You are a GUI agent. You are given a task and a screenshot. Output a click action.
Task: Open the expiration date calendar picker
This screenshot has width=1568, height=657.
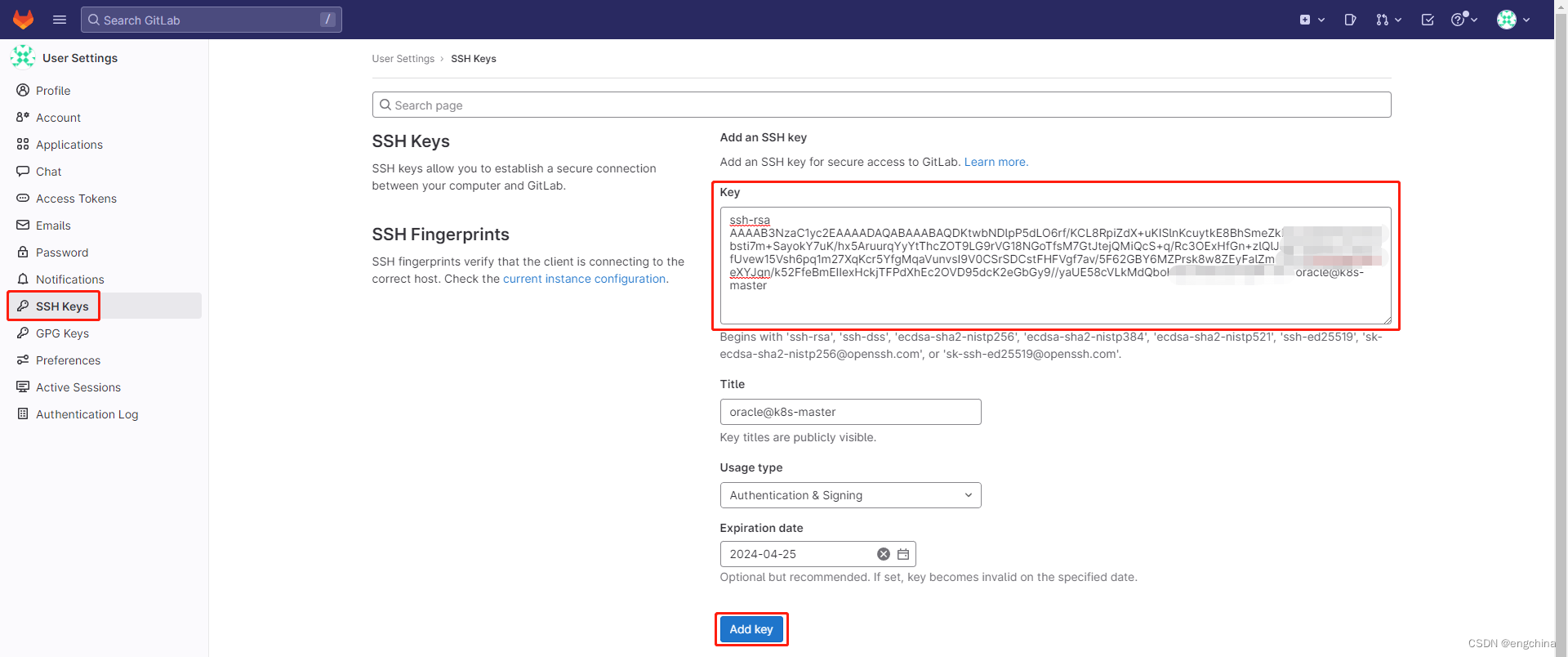(x=903, y=554)
